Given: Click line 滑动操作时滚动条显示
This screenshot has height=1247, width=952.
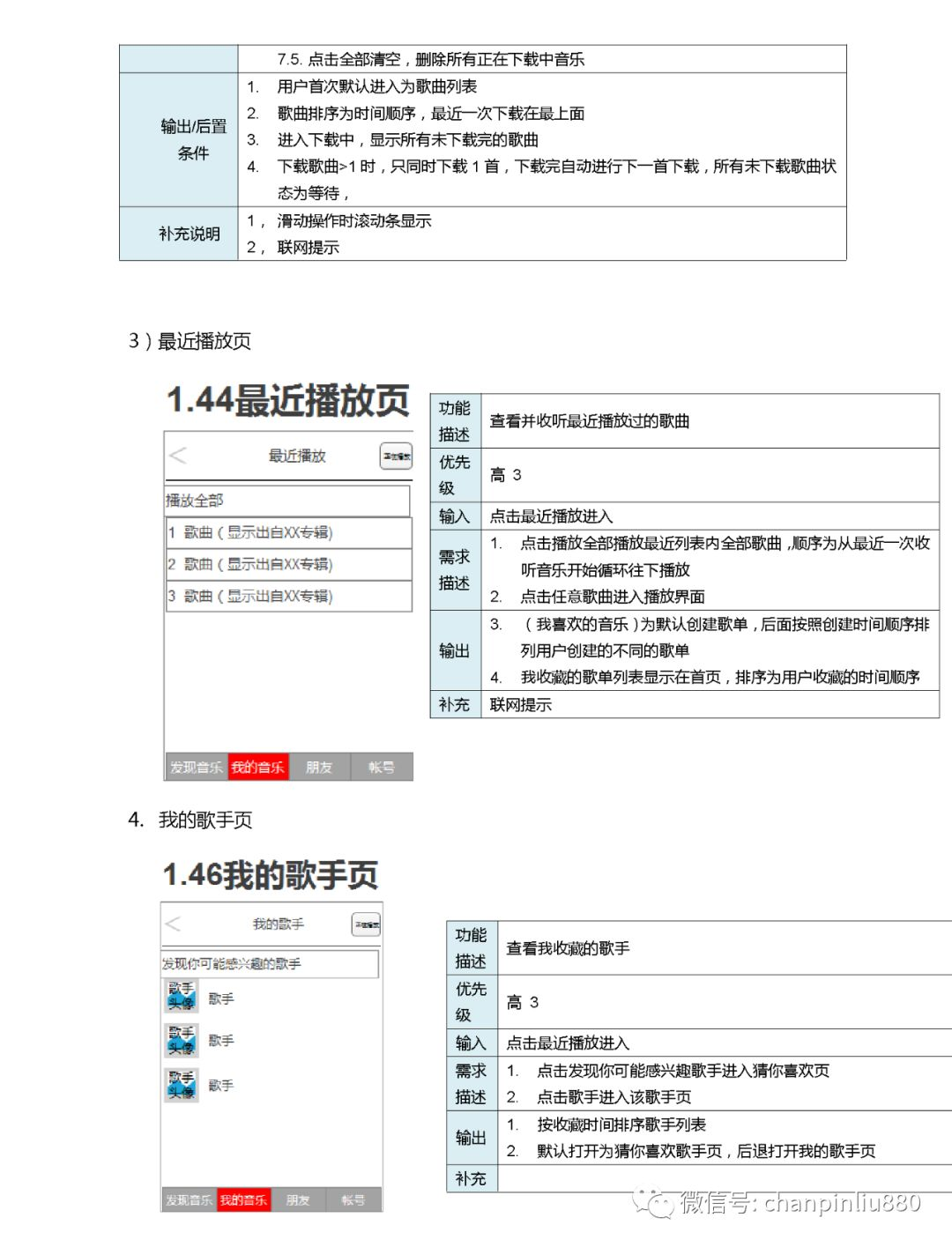Looking at the screenshot, I should (x=353, y=220).
